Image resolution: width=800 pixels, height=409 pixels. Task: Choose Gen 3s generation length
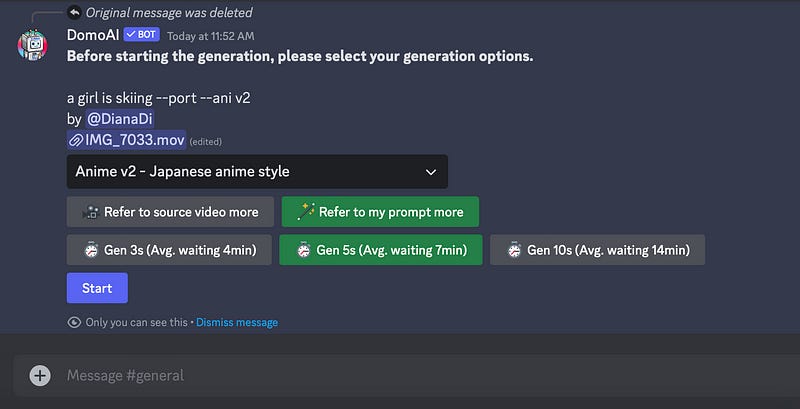coord(169,250)
